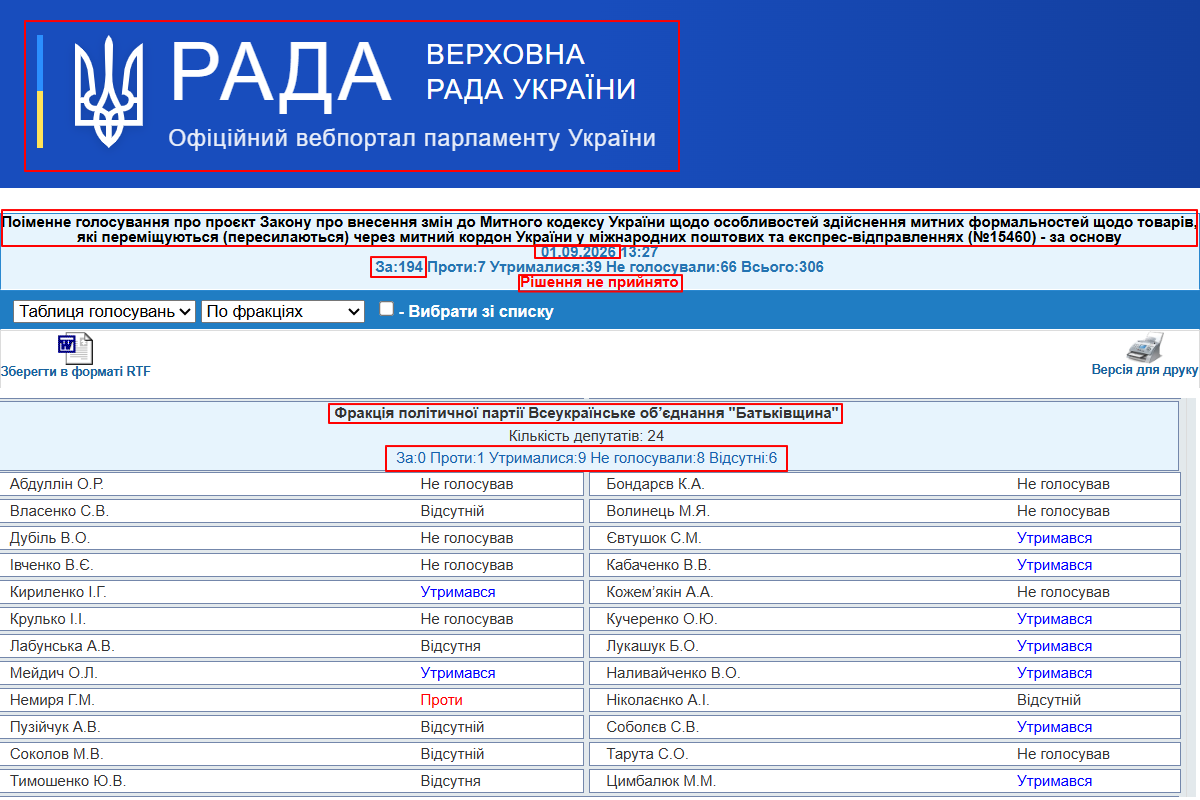
Task: Click faction header 'Батьківщина'
Action: tap(586, 413)
